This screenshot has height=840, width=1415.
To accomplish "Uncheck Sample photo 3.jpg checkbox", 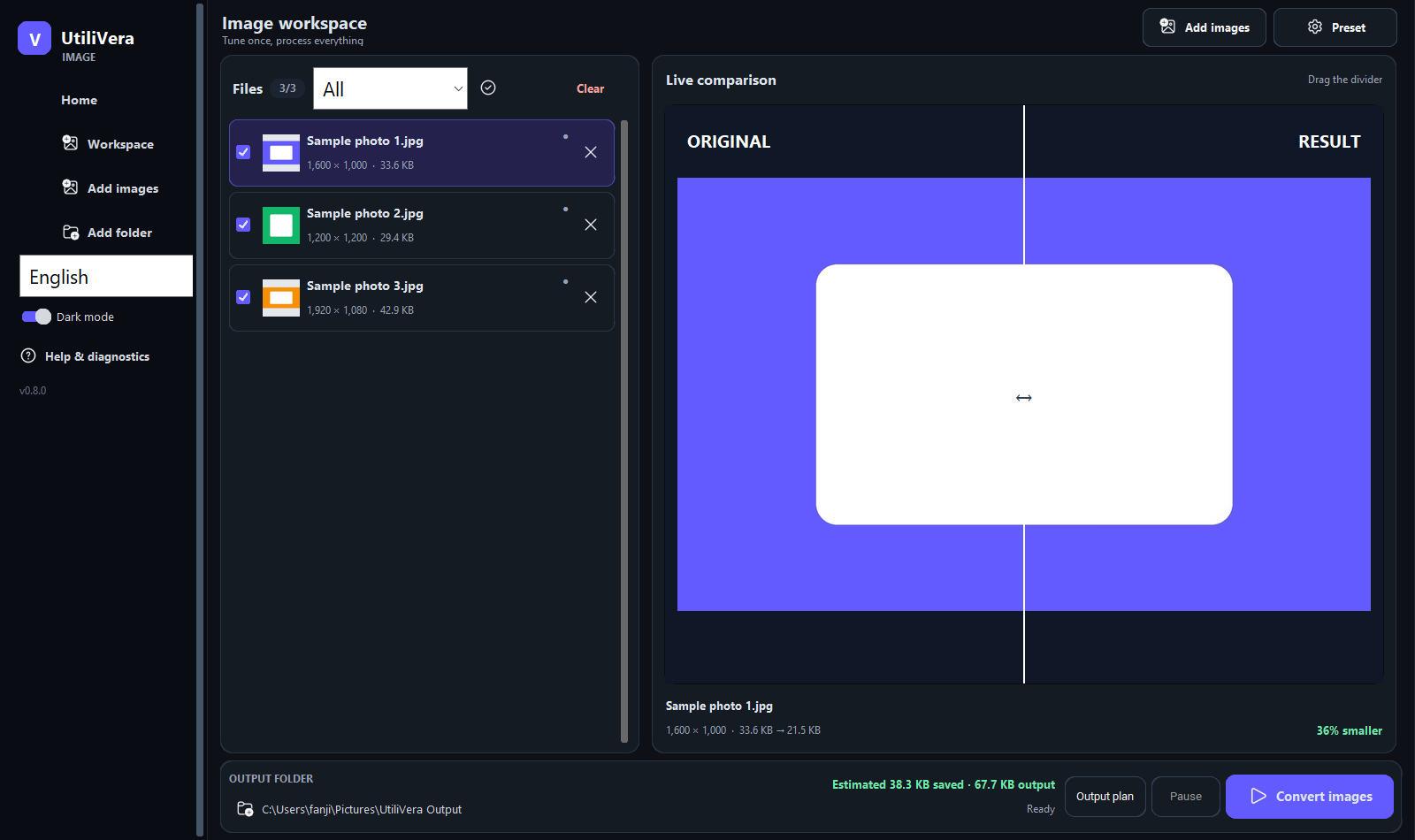I will click(243, 297).
